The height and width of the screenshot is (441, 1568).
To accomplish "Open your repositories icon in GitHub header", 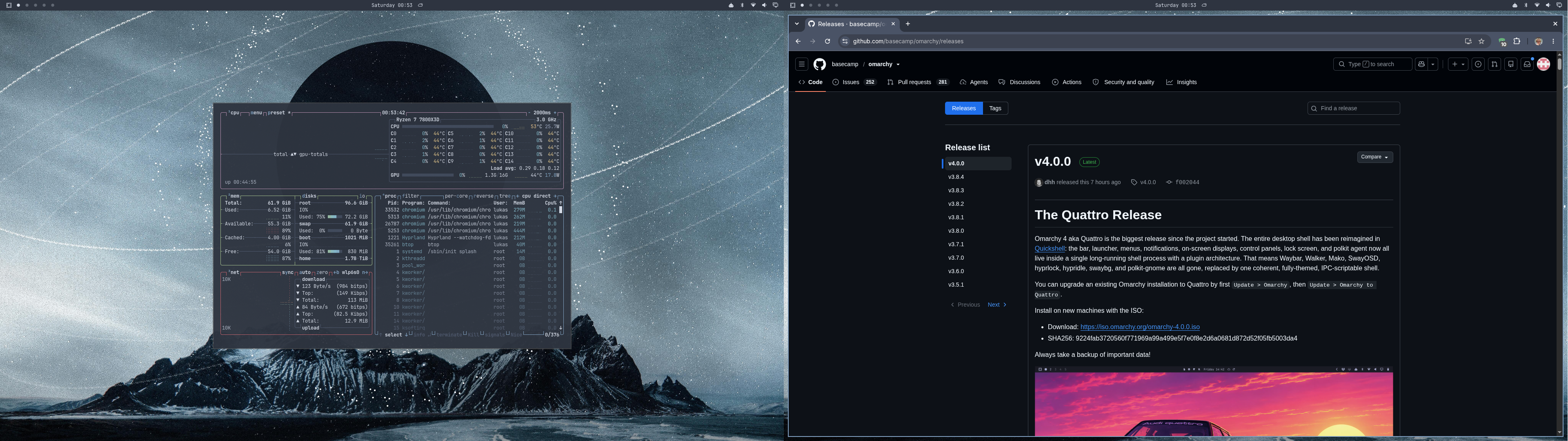I will click(1511, 64).
